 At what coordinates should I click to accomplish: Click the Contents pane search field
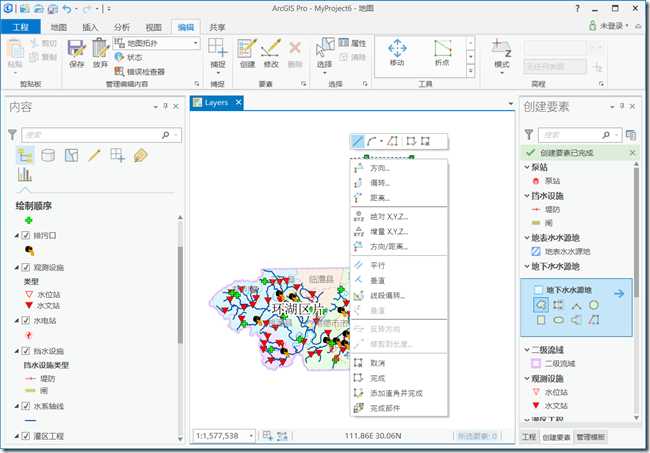click(x=102, y=135)
